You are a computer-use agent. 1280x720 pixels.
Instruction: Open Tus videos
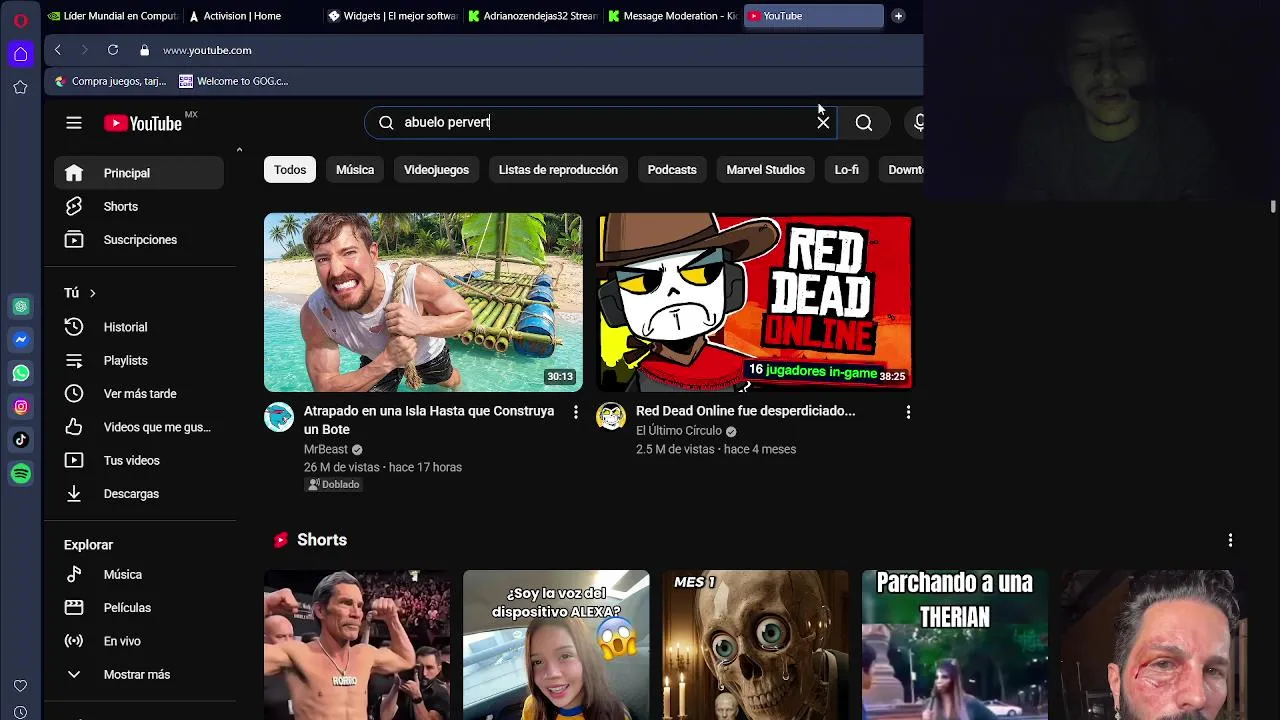pos(139,460)
